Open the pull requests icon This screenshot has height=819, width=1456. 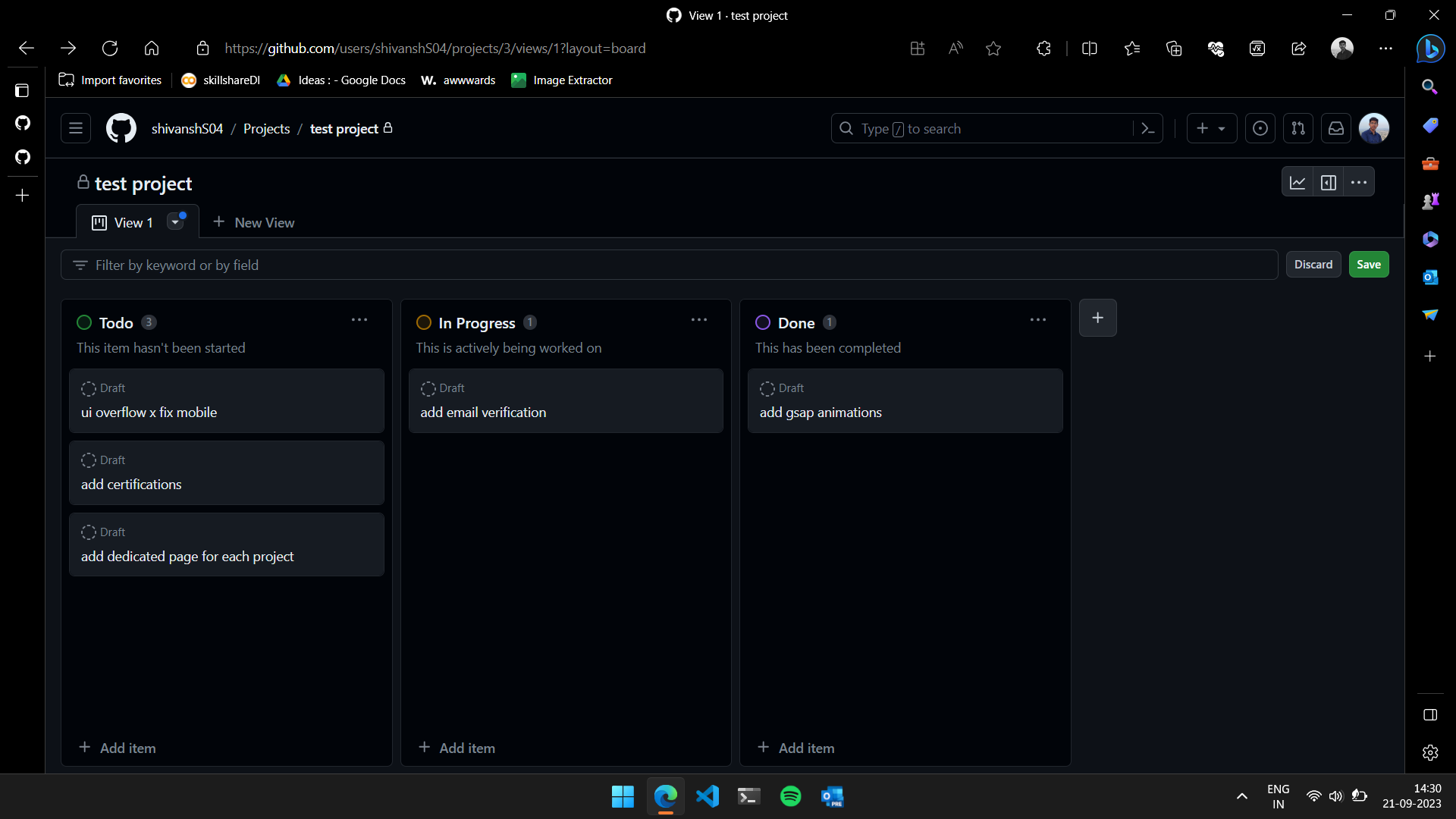(1298, 128)
